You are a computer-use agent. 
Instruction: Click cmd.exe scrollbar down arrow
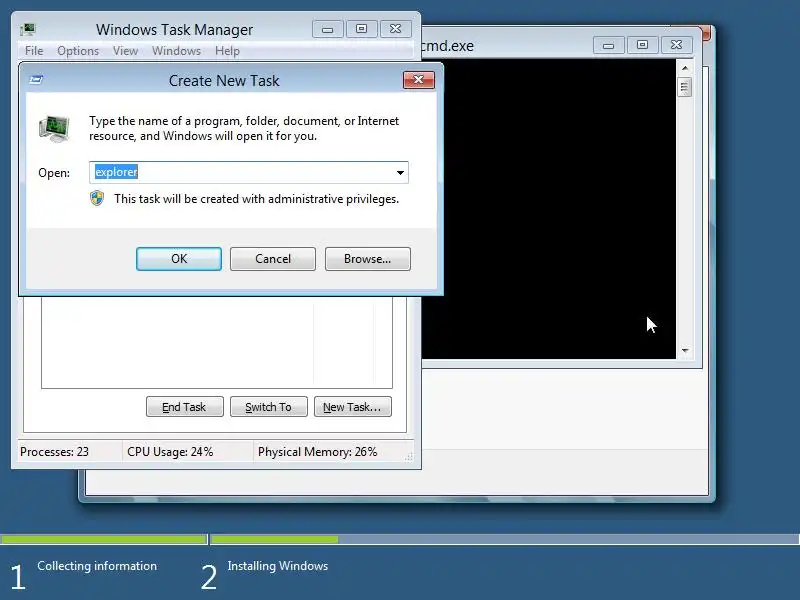click(x=685, y=351)
